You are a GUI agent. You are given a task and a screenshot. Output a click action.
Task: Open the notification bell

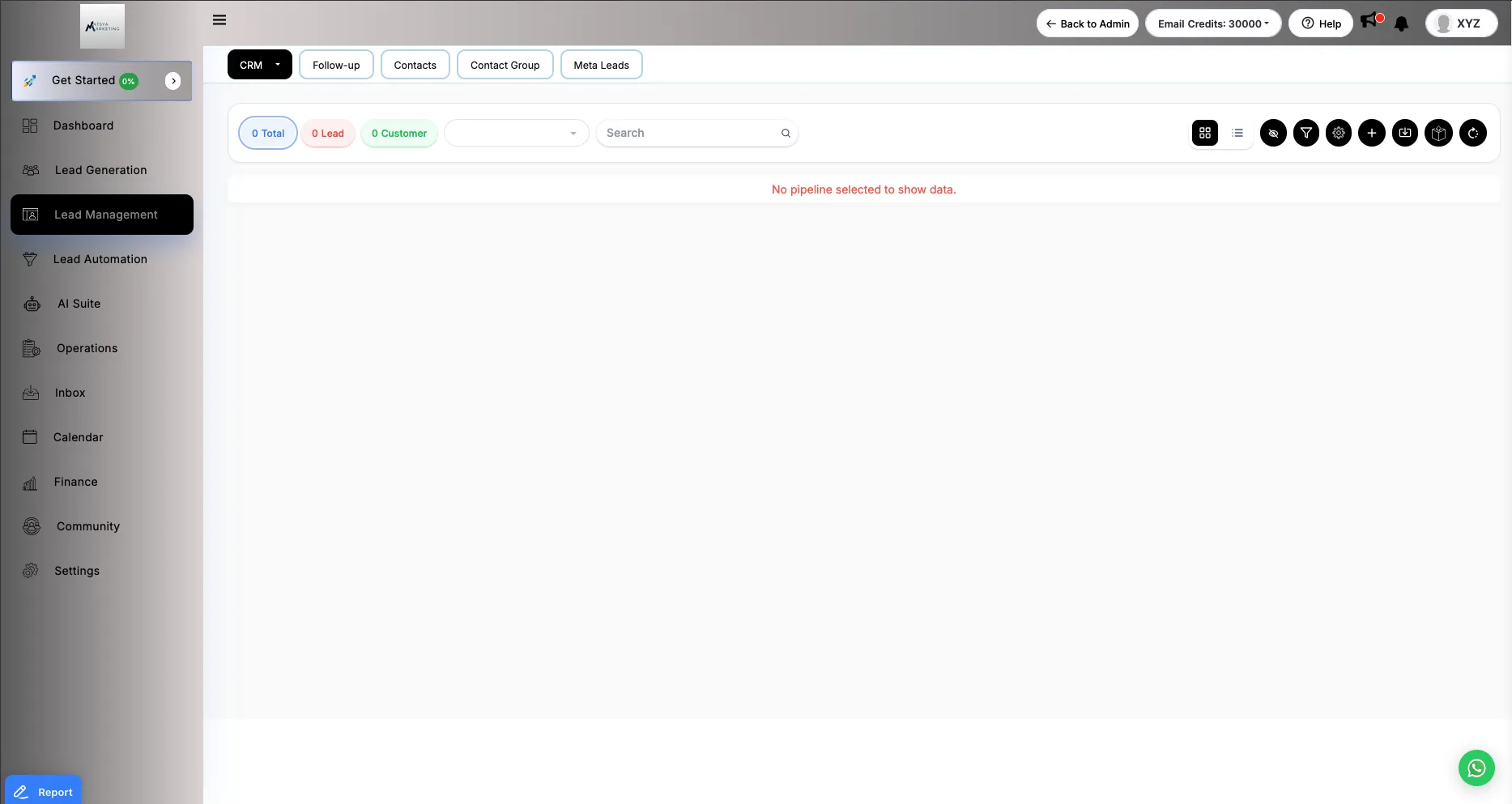tap(1402, 24)
